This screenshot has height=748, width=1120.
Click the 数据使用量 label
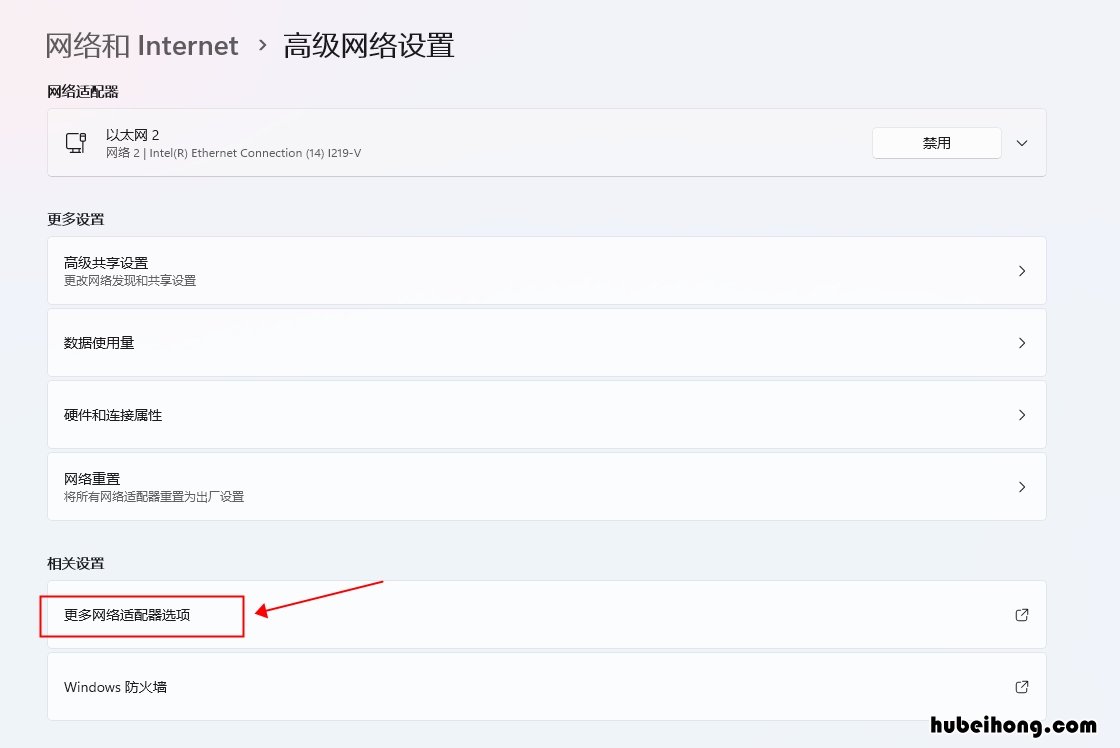[x=99, y=343]
